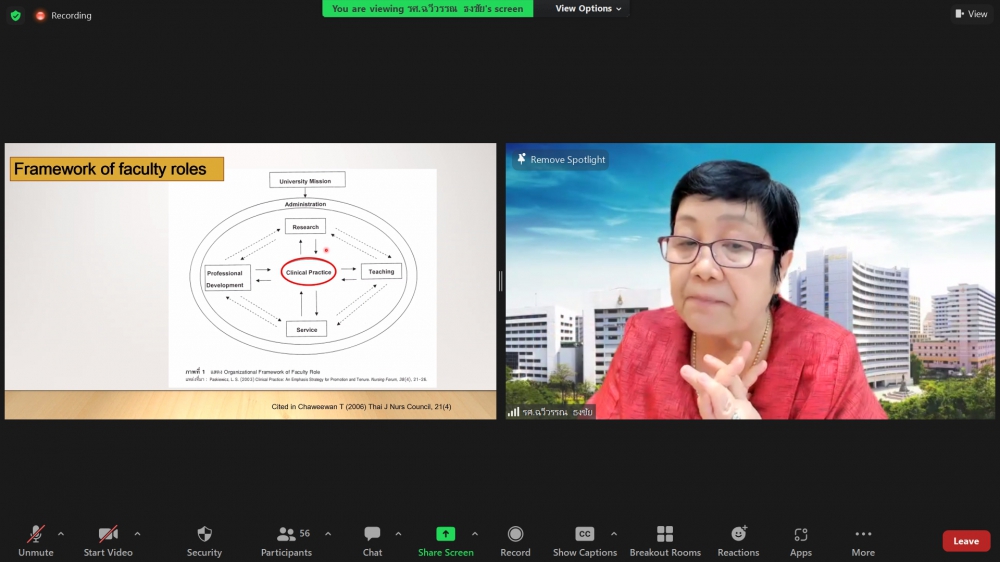The height and width of the screenshot is (562, 1000).
Task: Open Breakout Rooms
Action: click(x=665, y=534)
